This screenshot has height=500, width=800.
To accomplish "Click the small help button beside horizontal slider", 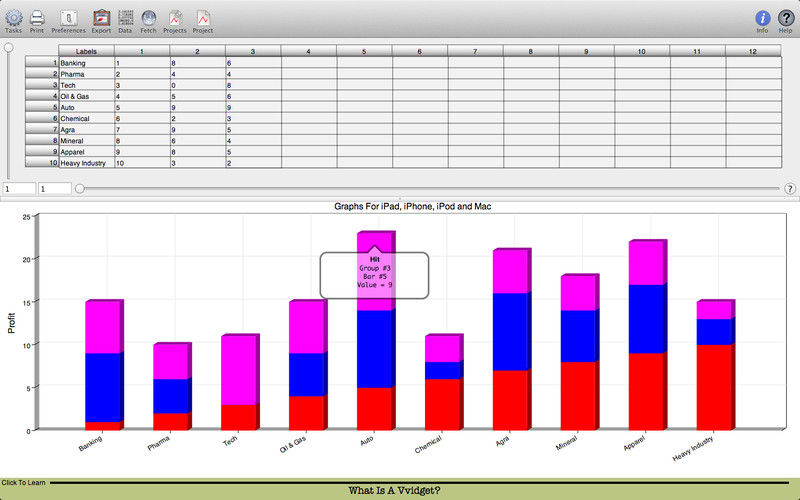I will pos(789,188).
